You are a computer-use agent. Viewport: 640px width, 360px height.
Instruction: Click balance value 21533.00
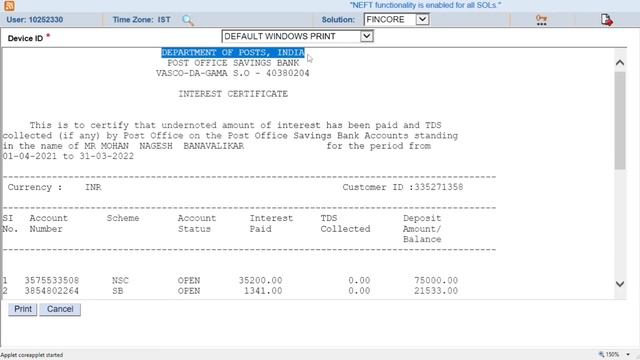436,291
